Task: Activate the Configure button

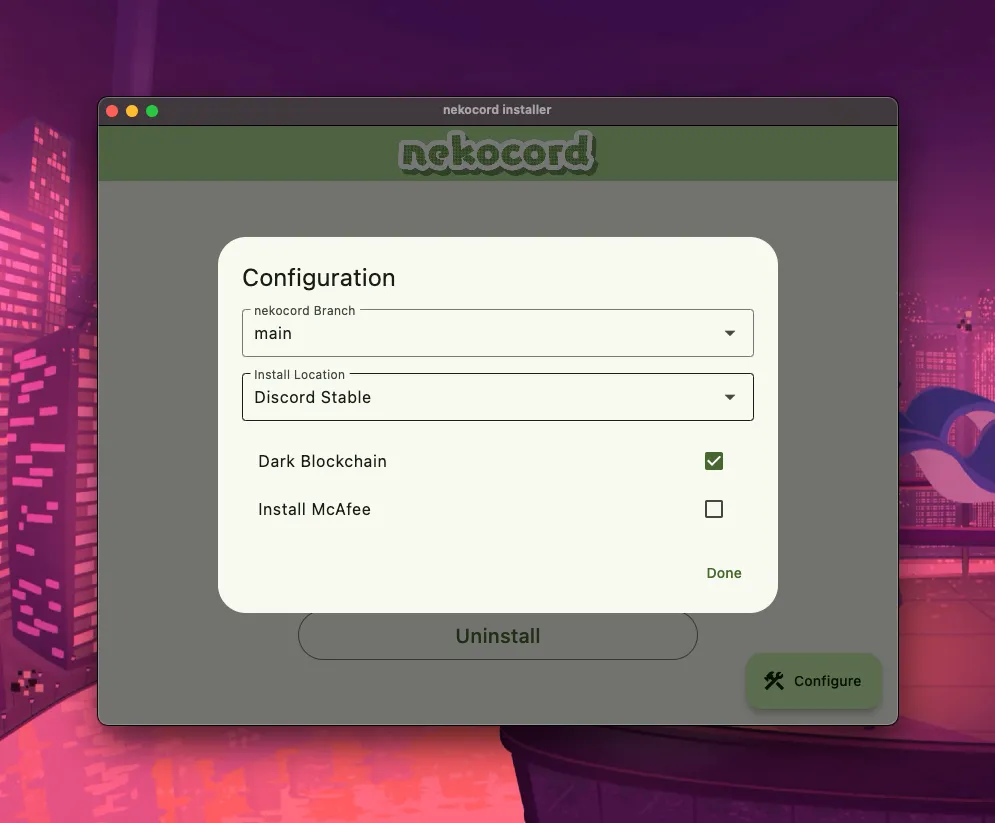Action: [813, 681]
